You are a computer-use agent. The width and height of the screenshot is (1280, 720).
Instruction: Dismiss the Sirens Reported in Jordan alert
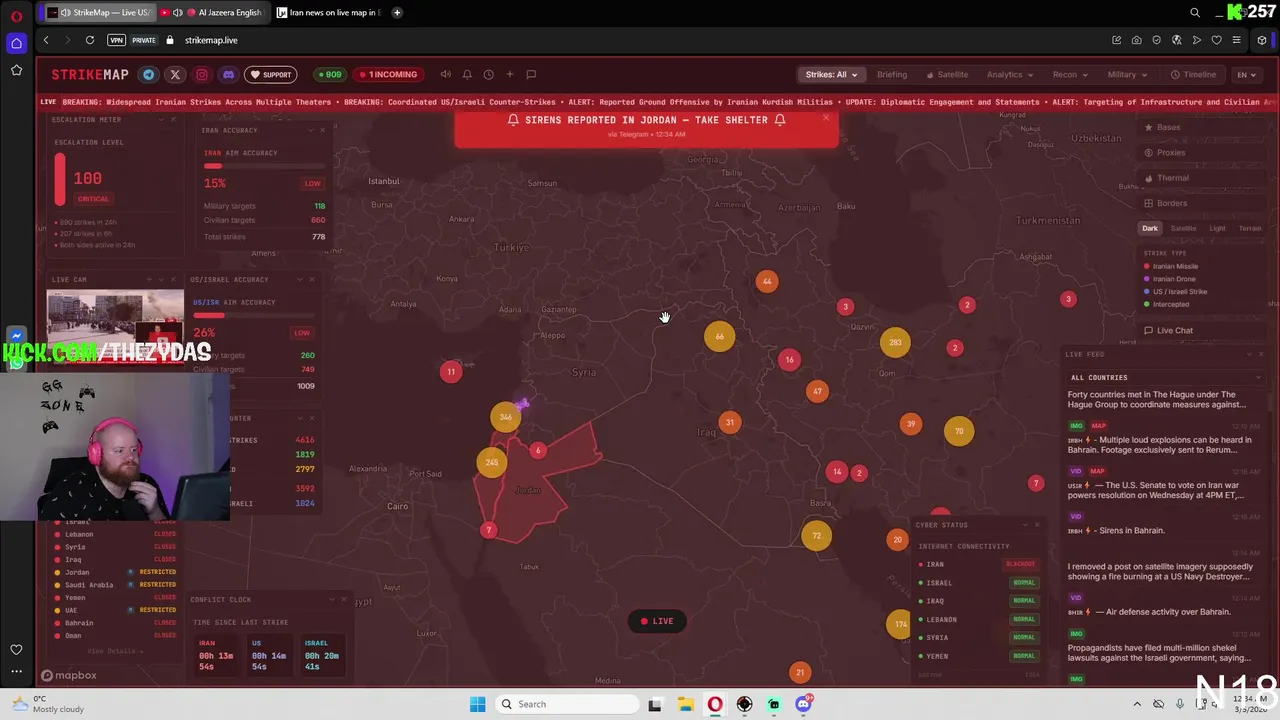coord(826,118)
